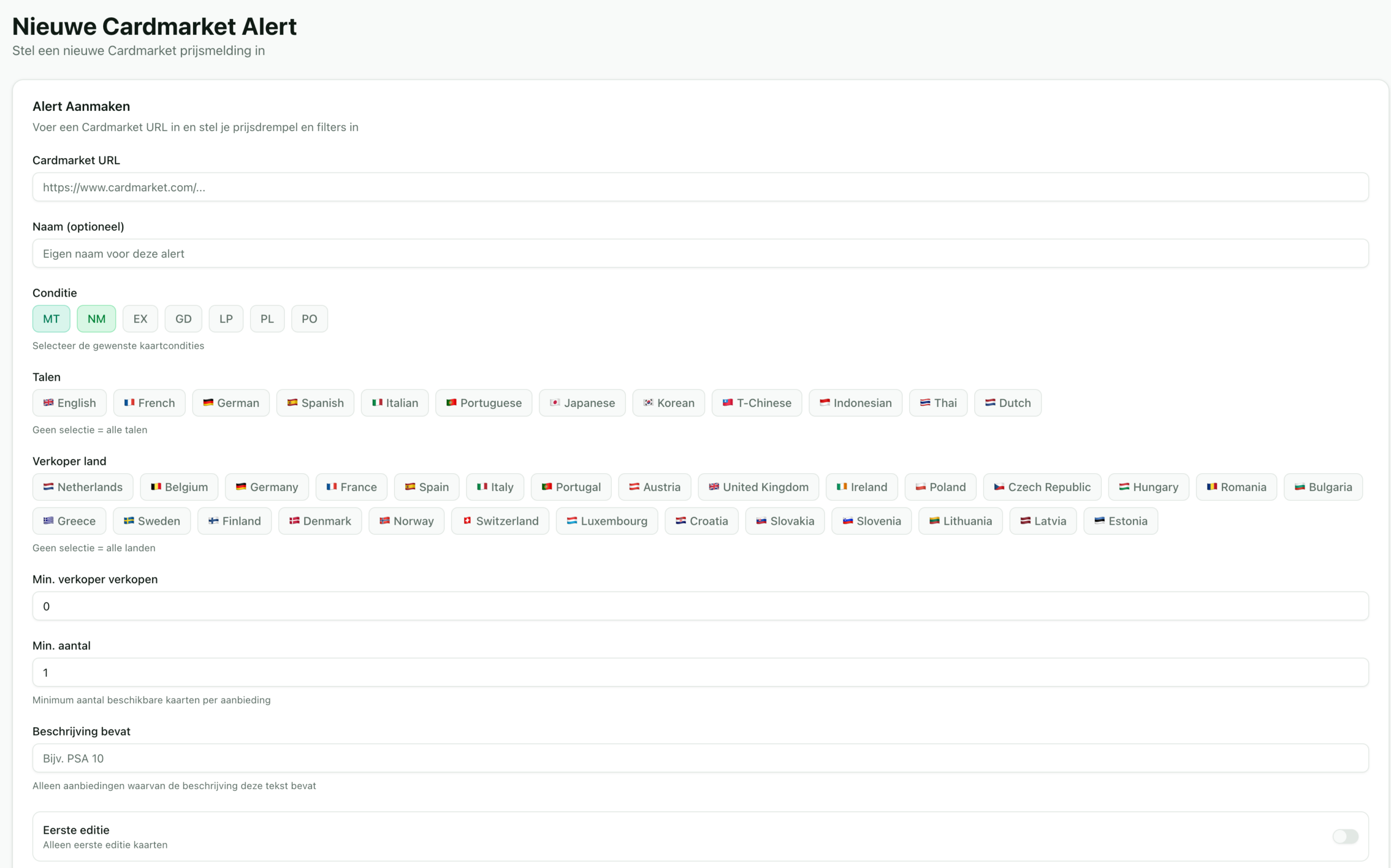Click the Min. aantal number field
Viewport: 1391px width, 868px height.
pyautogui.click(x=700, y=672)
